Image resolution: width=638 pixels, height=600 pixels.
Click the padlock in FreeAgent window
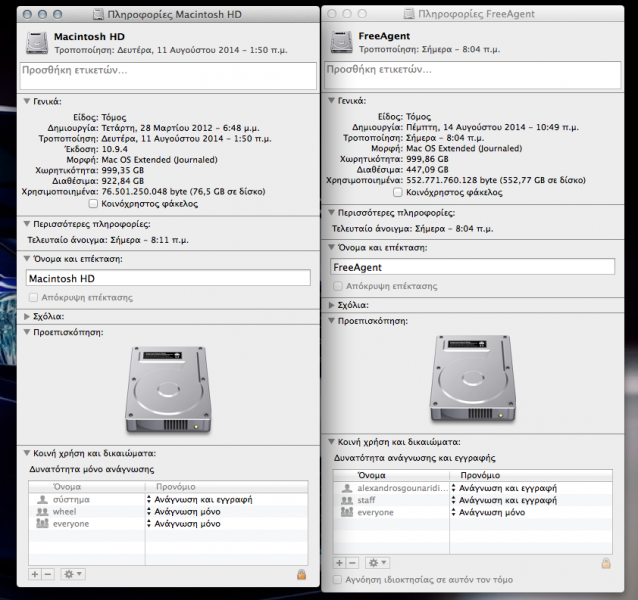(606, 563)
